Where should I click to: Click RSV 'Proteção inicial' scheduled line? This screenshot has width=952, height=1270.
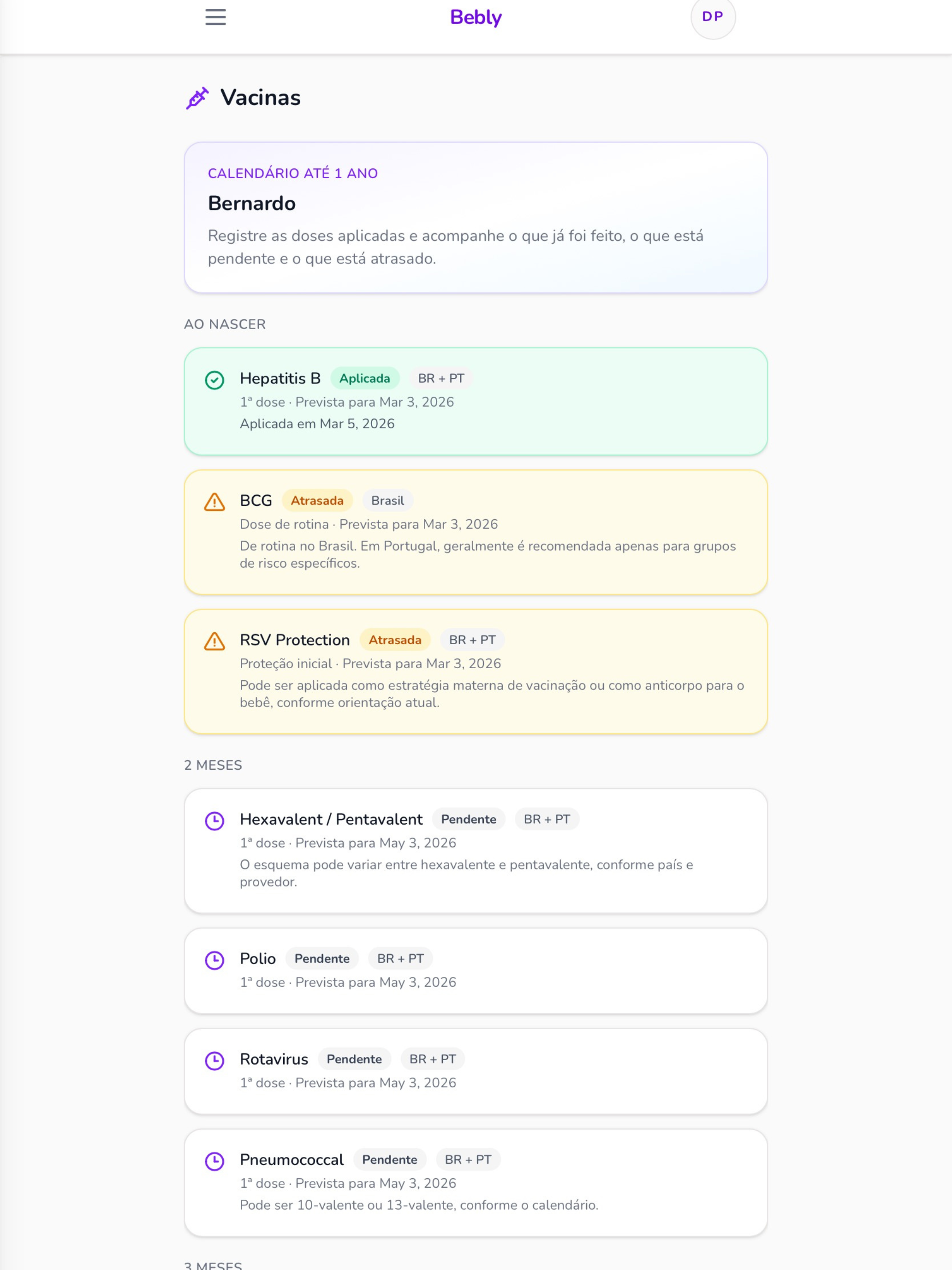click(371, 664)
